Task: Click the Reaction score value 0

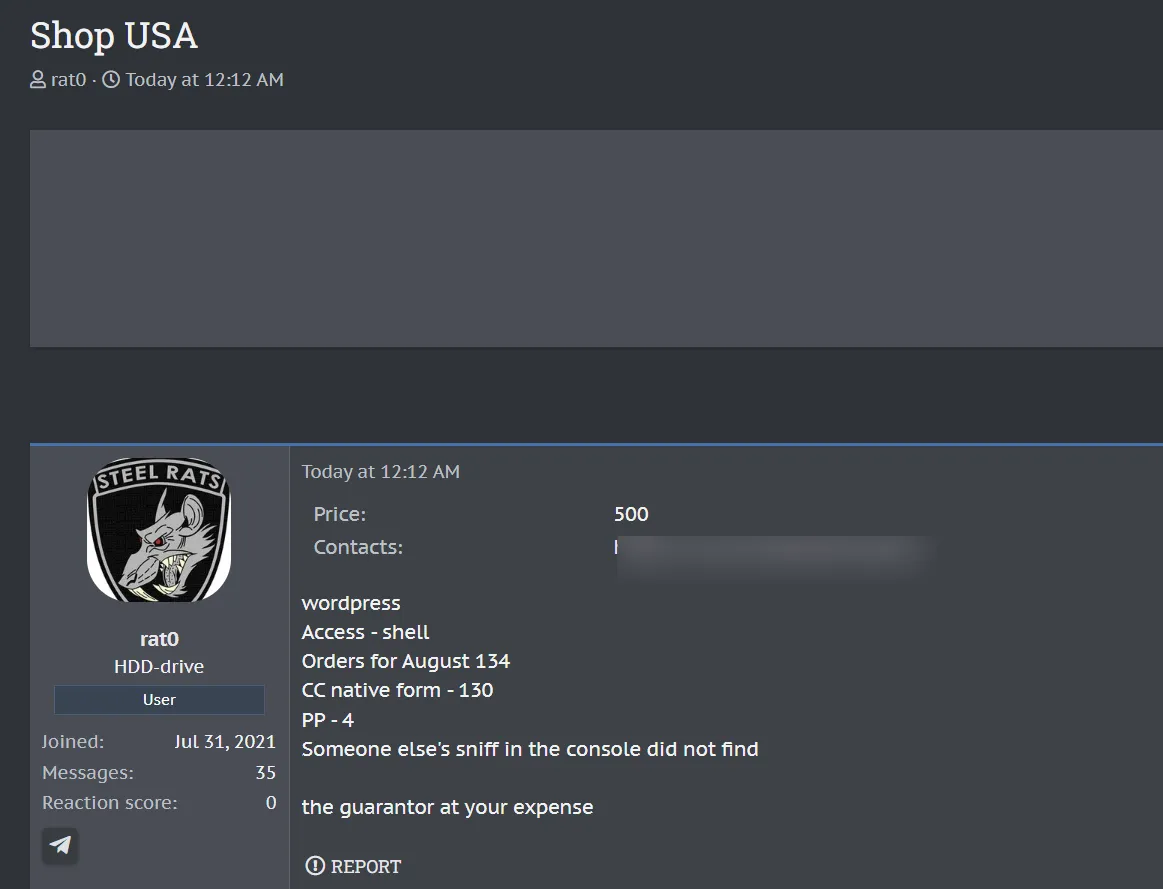Action: pos(271,803)
